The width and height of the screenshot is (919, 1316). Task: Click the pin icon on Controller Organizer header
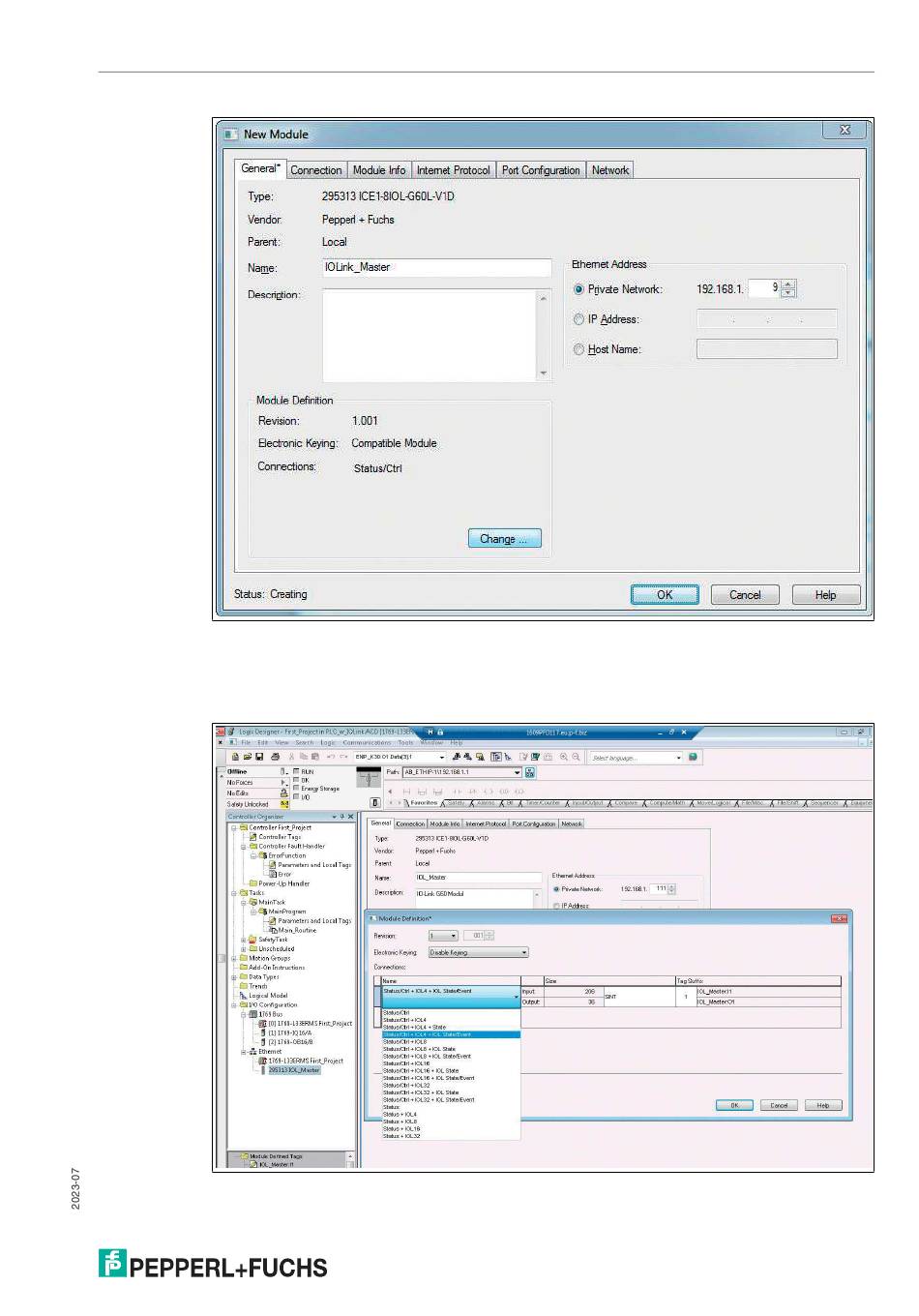coord(341,817)
